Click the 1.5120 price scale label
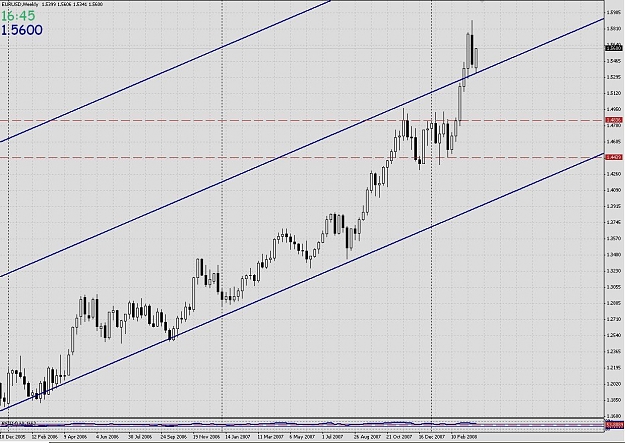The height and width of the screenshot is (443, 625). pos(614,93)
